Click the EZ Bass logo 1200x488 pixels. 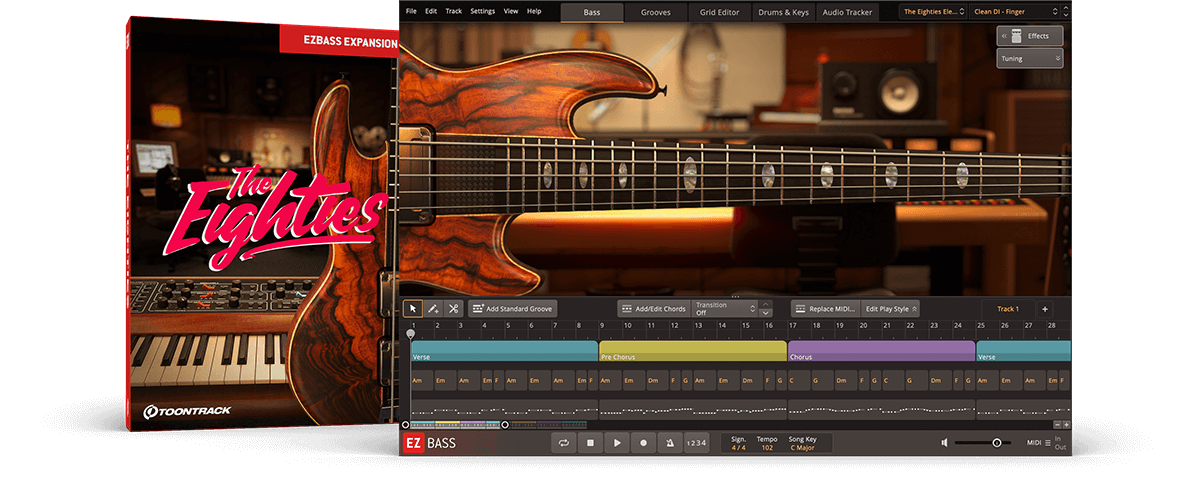point(431,442)
